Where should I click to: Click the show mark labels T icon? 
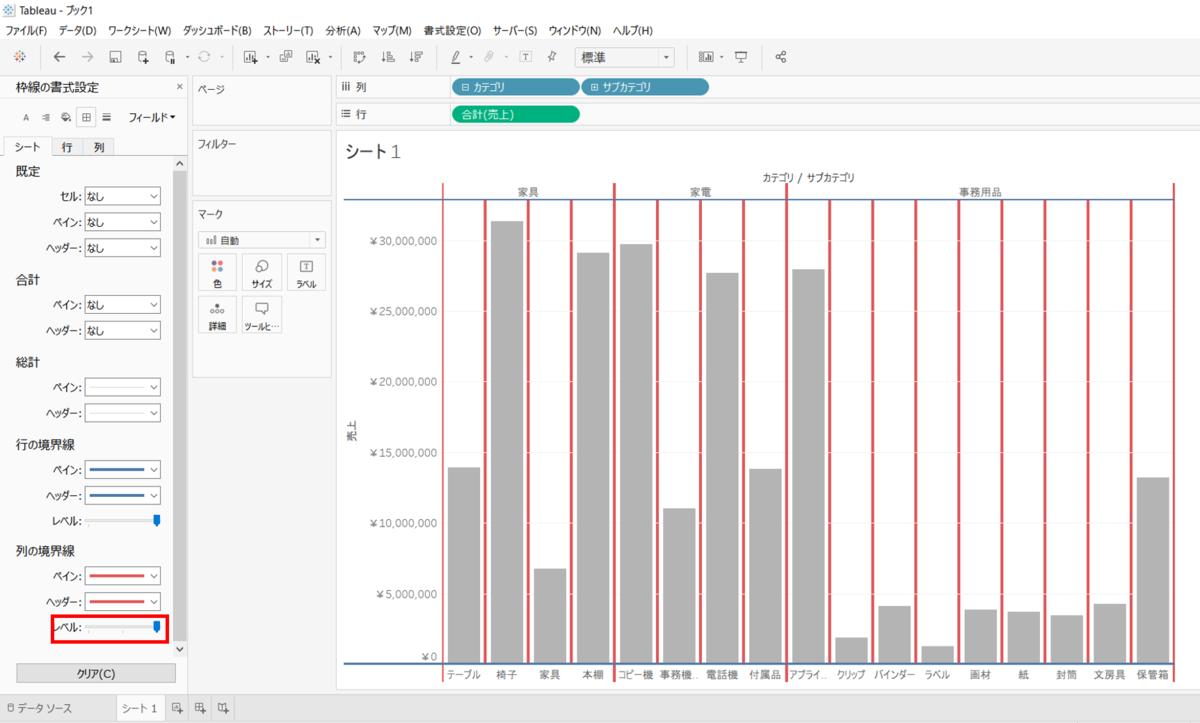click(526, 57)
